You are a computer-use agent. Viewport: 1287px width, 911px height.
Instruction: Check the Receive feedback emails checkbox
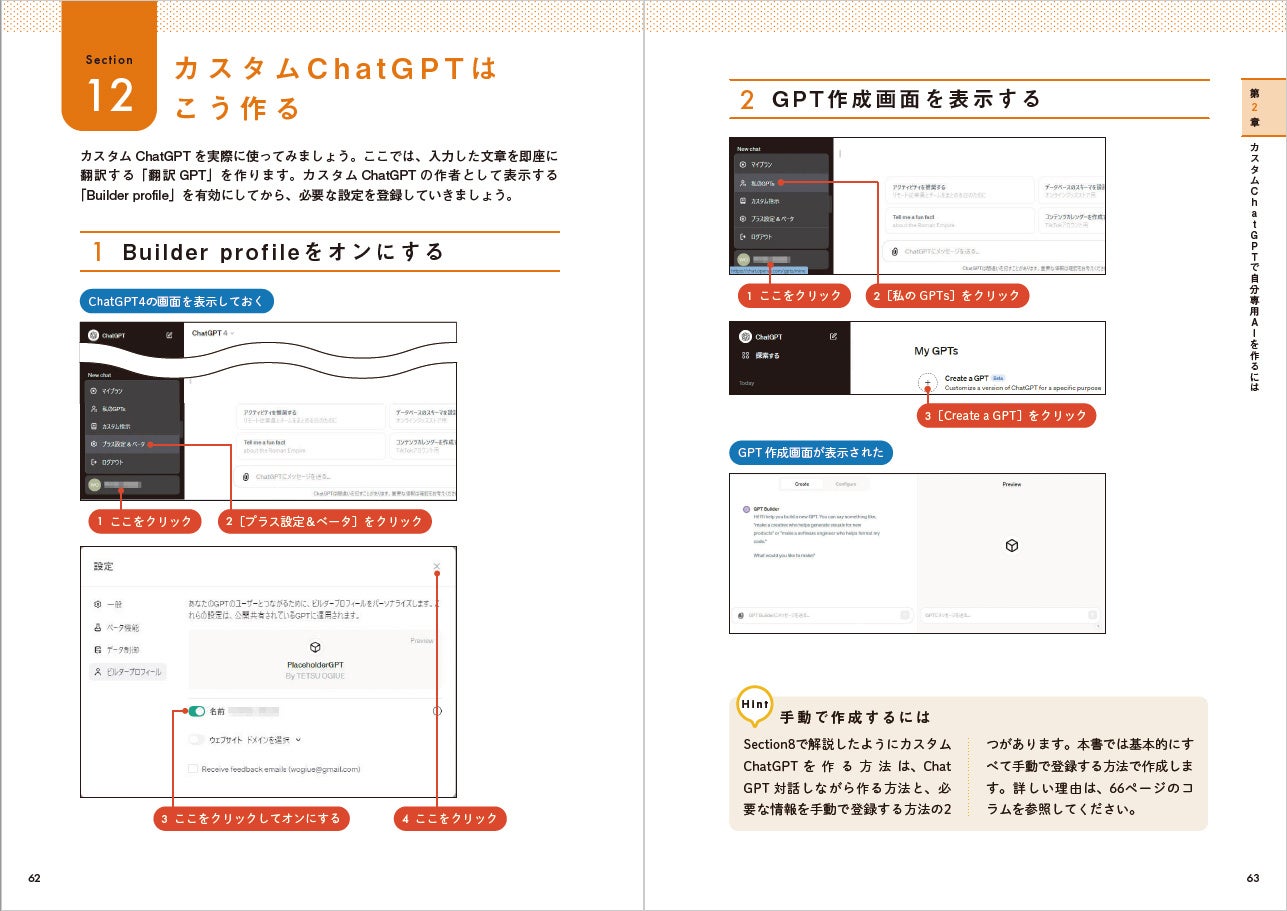(192, 769)
